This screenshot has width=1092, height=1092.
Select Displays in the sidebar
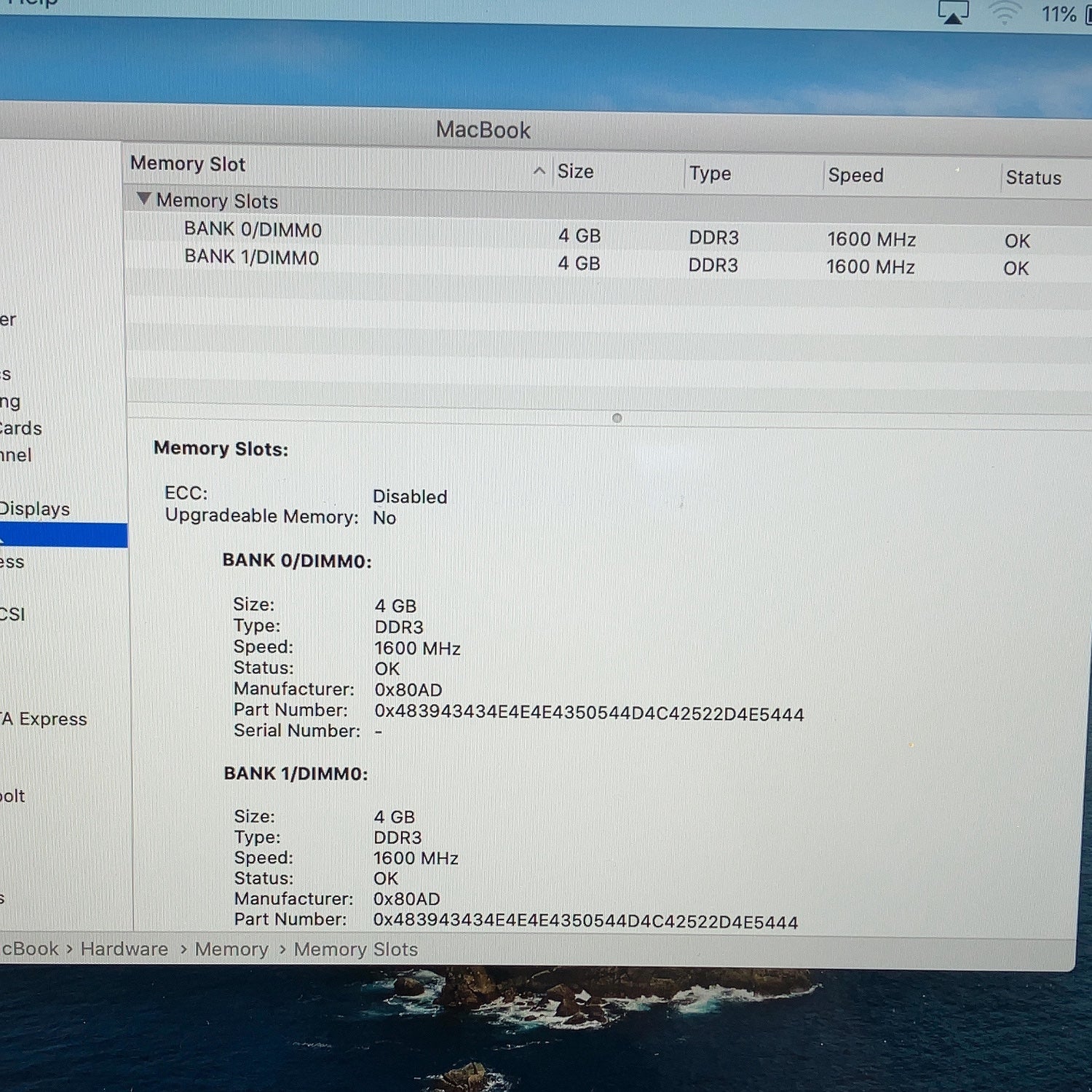pyautogui.click(x=35, y=508)
